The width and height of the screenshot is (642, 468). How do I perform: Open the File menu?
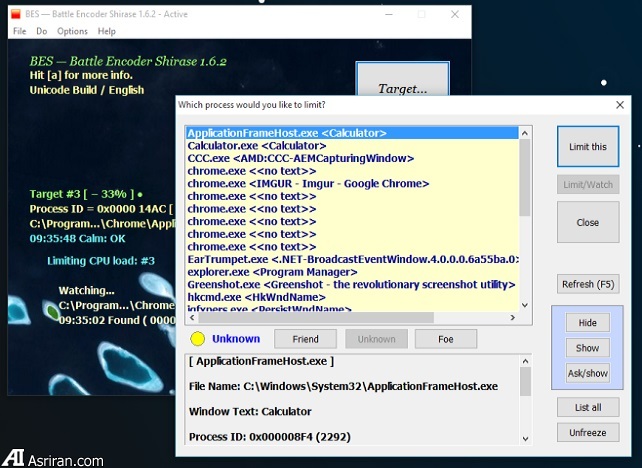pyautogui.click(x=20, y=31)
